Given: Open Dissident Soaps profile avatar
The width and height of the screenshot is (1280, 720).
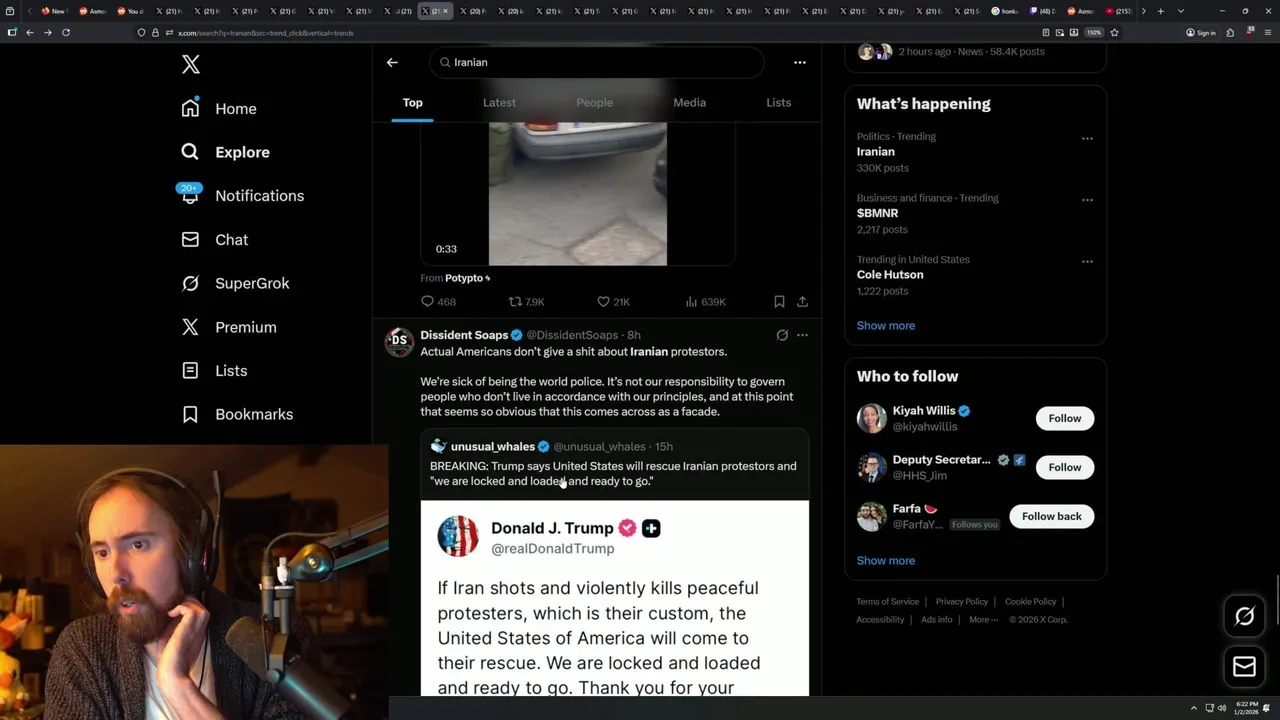Looking at the screenshot, I should pyautogui.click(x=399, y=340).
